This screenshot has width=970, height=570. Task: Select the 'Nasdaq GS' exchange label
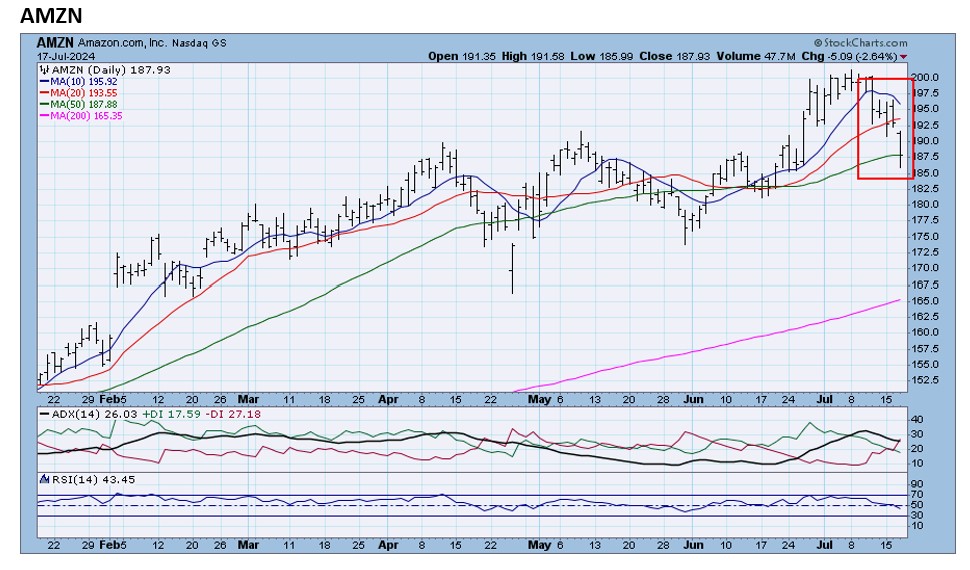(199, 43)
